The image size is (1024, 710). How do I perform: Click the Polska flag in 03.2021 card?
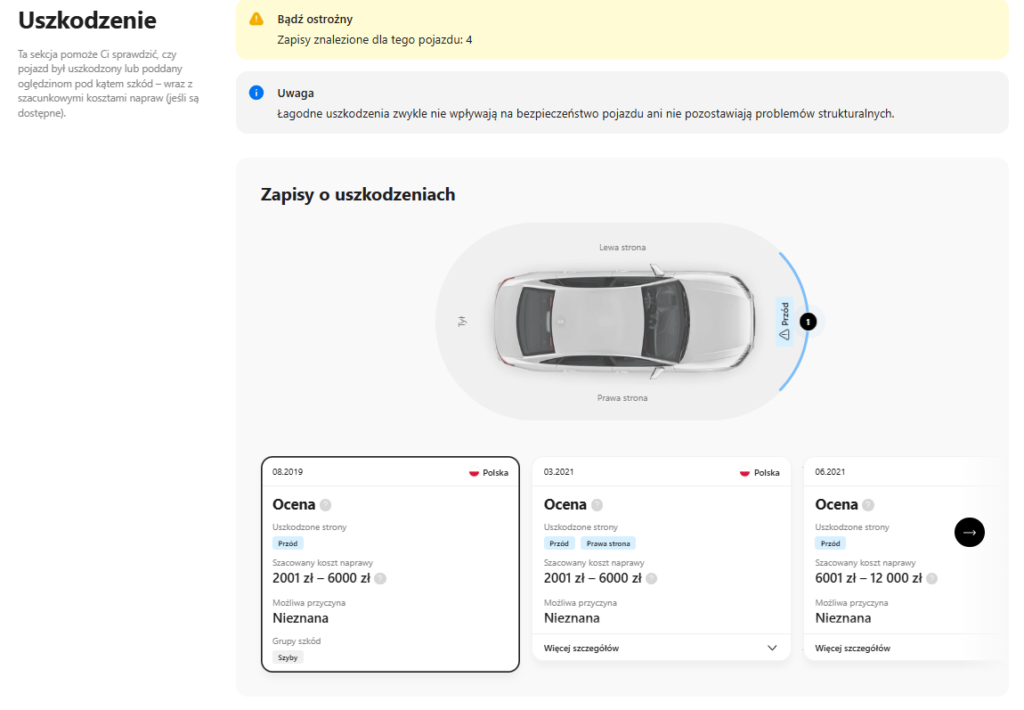click(x=744, y=473)
